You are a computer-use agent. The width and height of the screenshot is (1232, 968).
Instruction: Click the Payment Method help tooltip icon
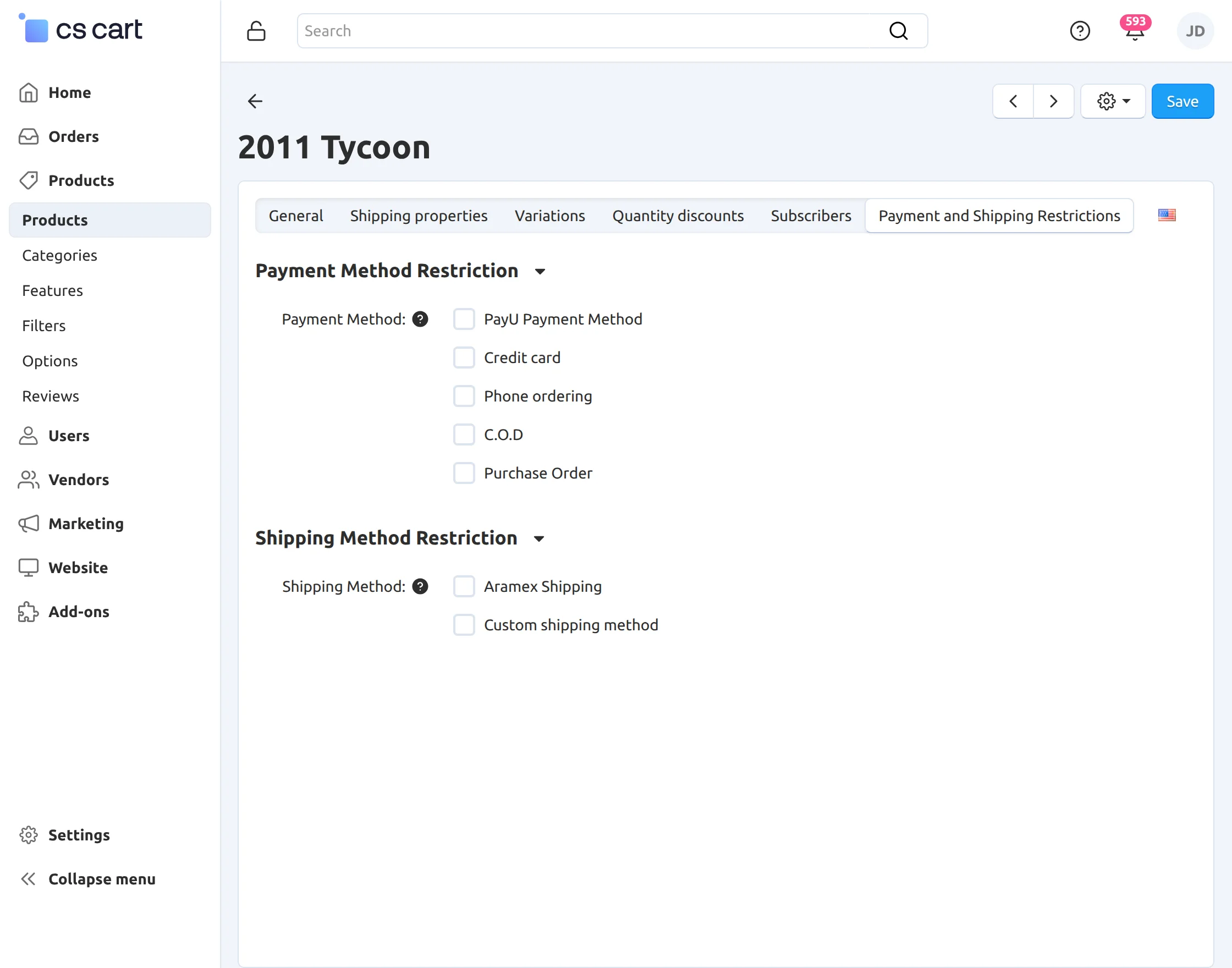420,319
